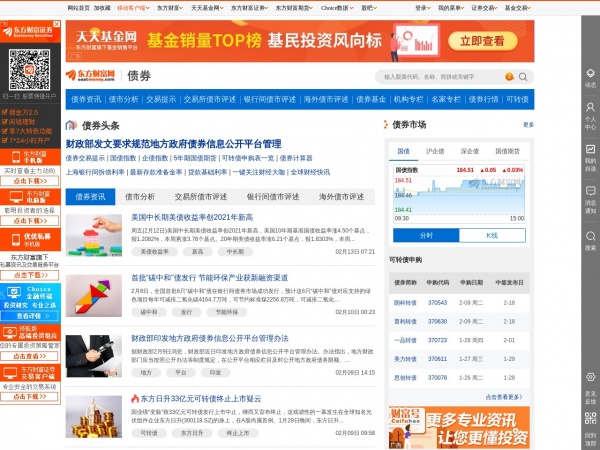This screenshot has height=450, width=600.
Task: Switch to the 交易所债市评述 news tab
Action: click(201, 197)
